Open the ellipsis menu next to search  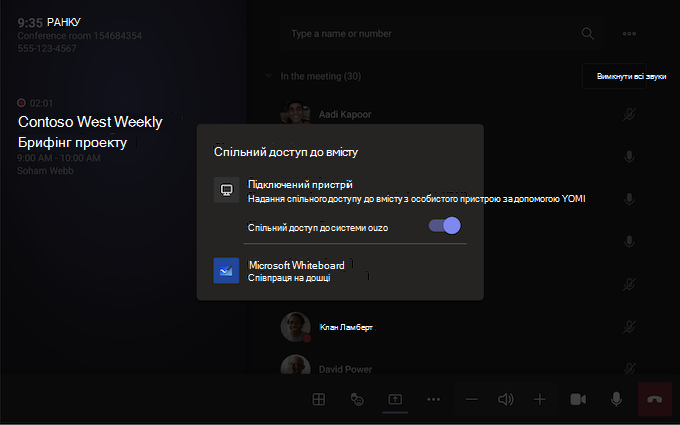(629, 33)
